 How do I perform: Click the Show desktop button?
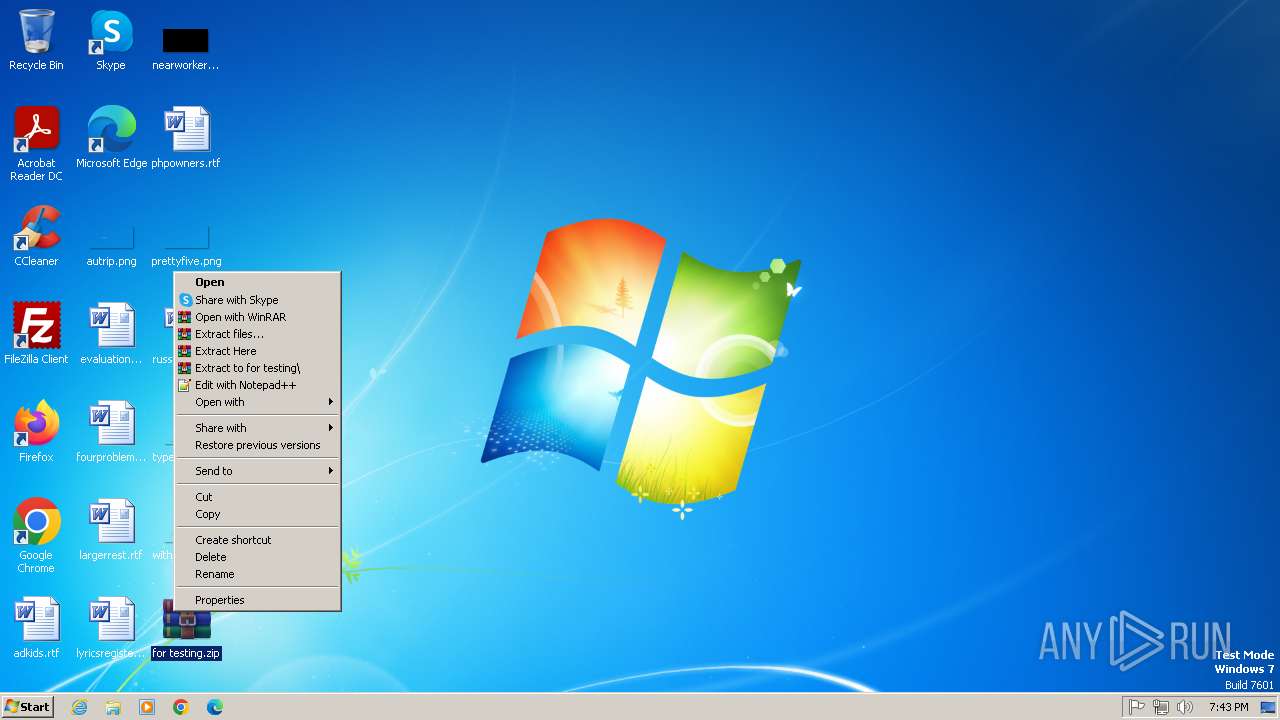(x=1269, y=707)
